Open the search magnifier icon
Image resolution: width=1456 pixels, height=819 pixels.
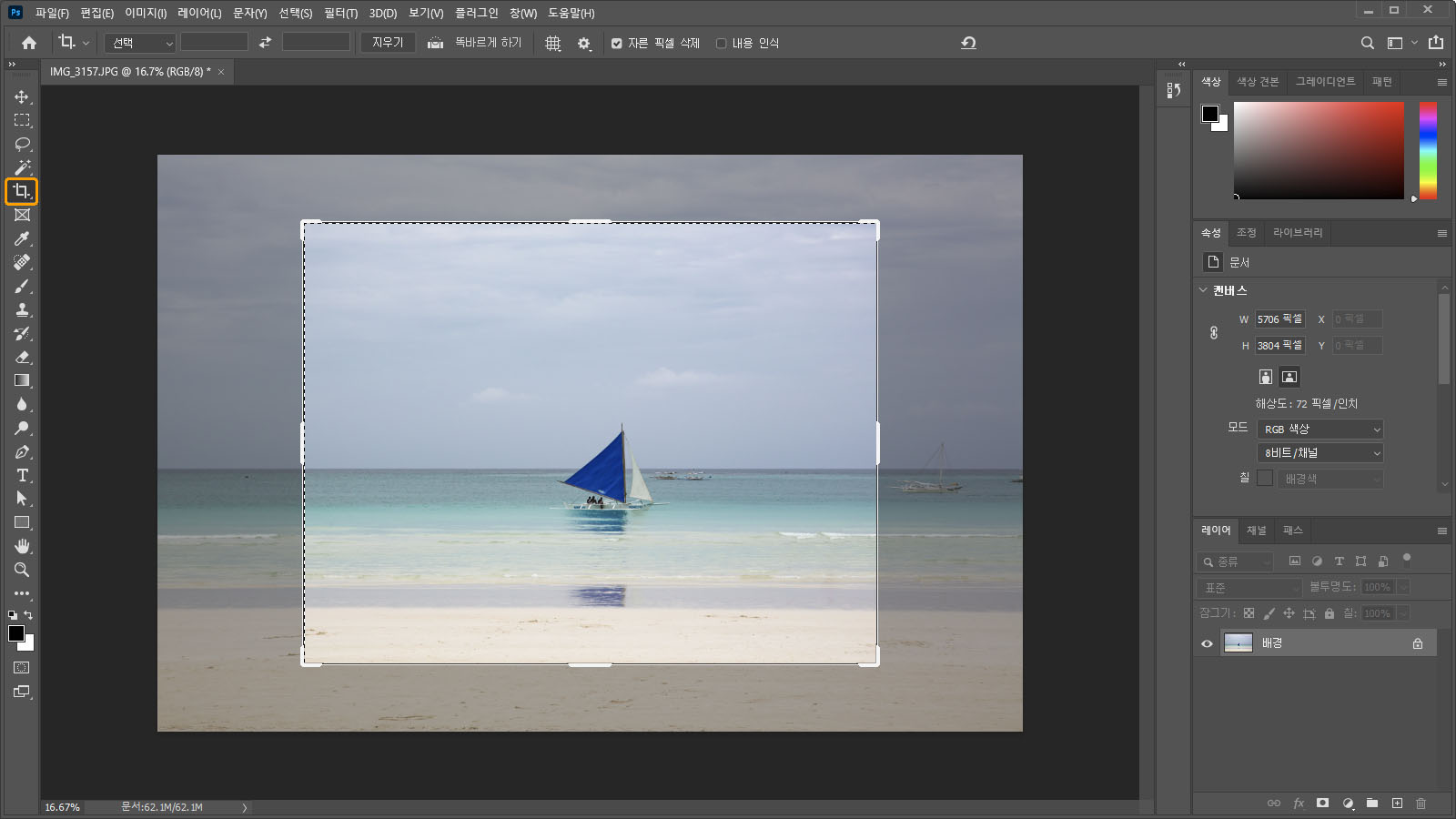point(1367,43)
